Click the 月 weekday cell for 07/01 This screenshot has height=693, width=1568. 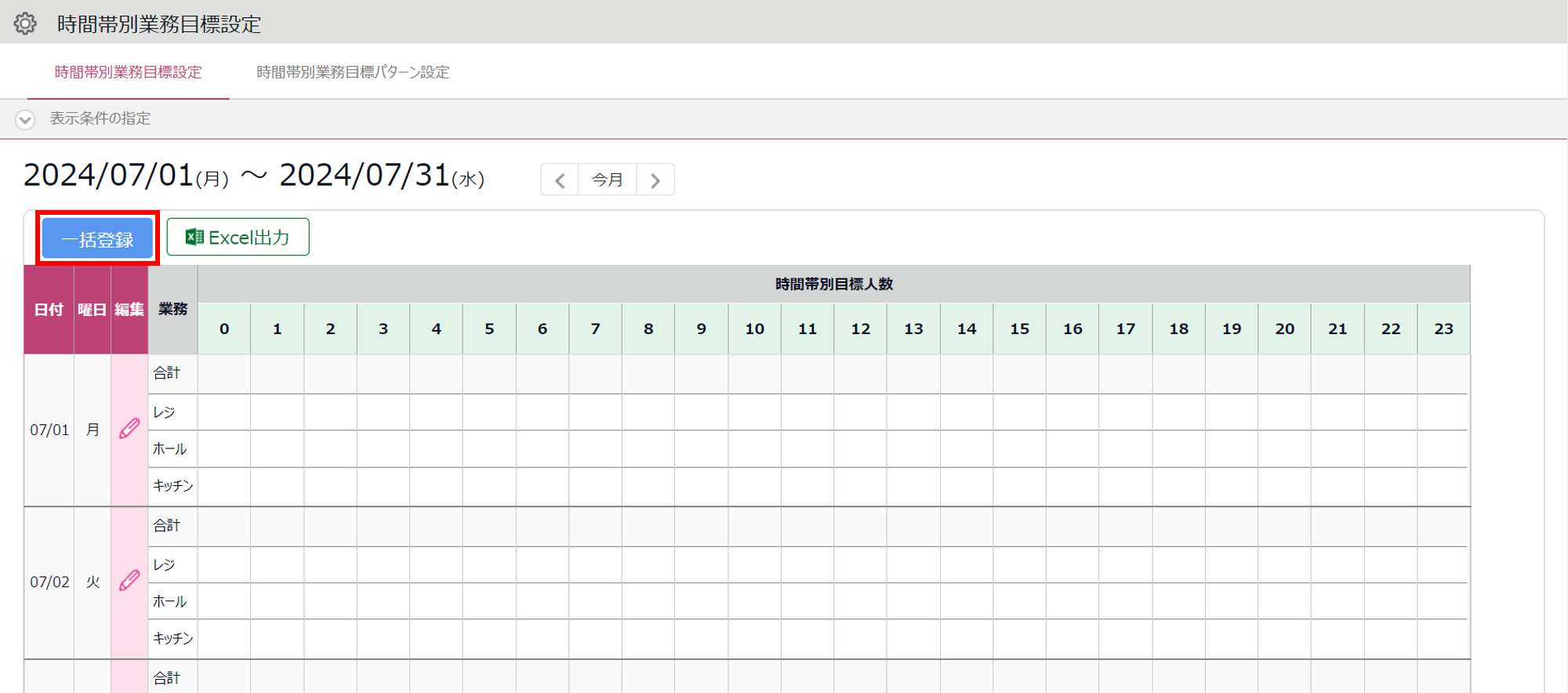point(93,430)
